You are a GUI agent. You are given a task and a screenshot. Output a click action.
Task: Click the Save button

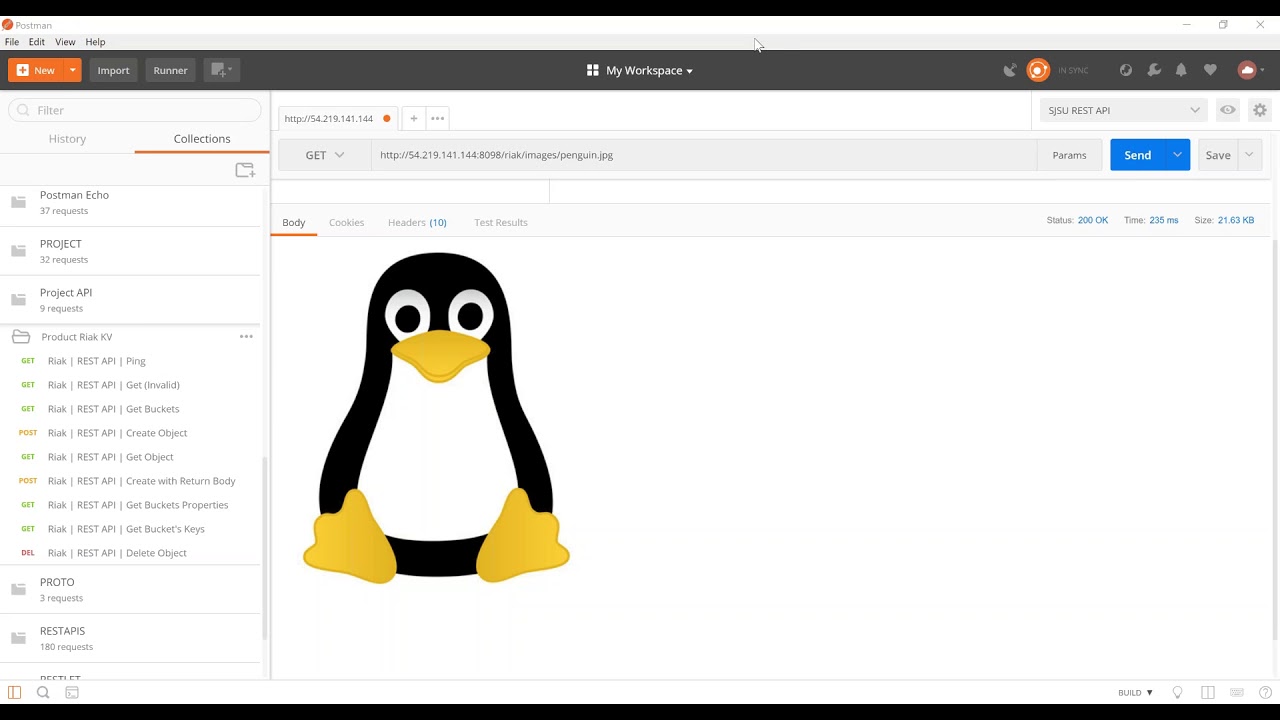tap(1218, 155)
